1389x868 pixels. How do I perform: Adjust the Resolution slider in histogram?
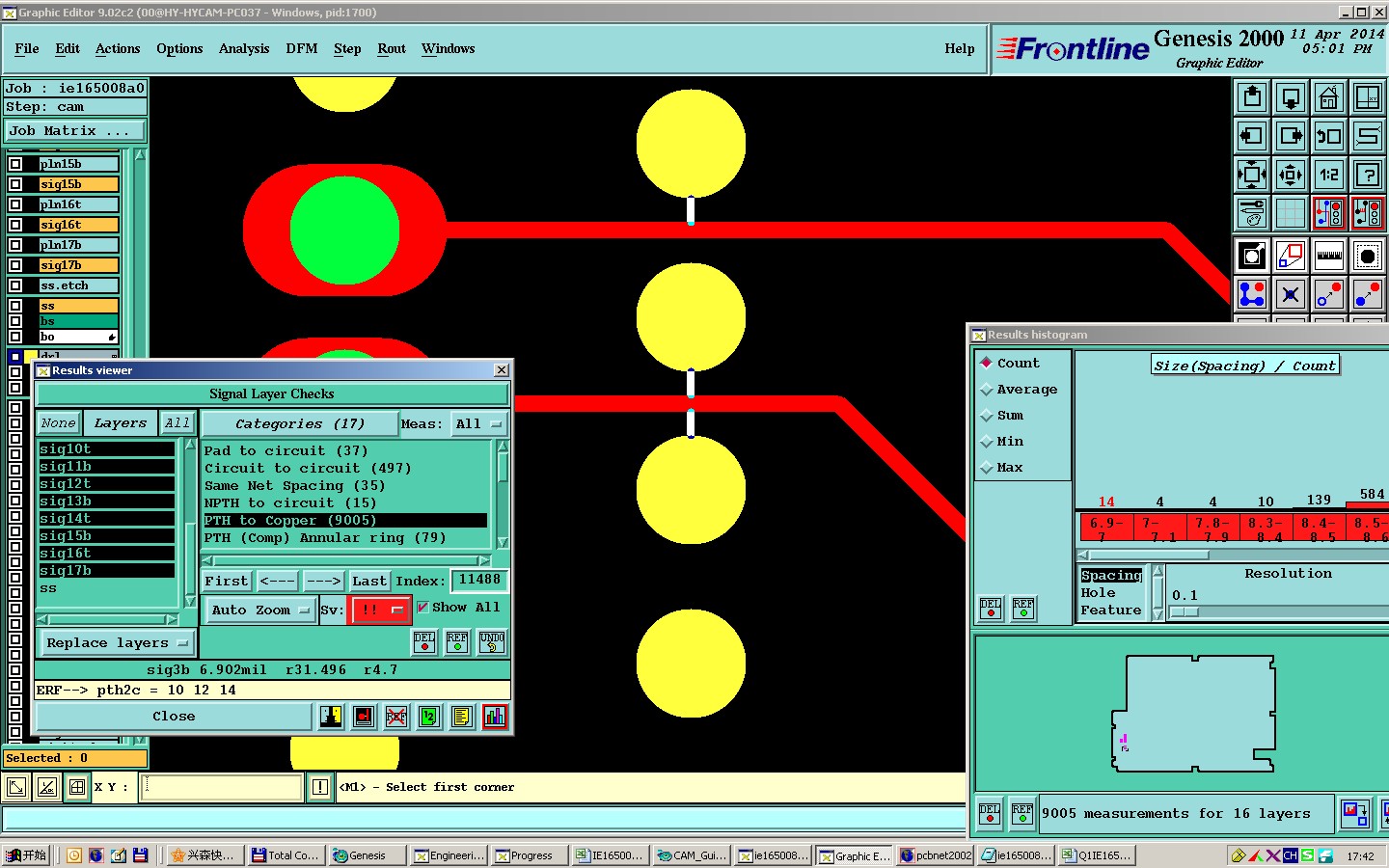[x=1183, y=612]
